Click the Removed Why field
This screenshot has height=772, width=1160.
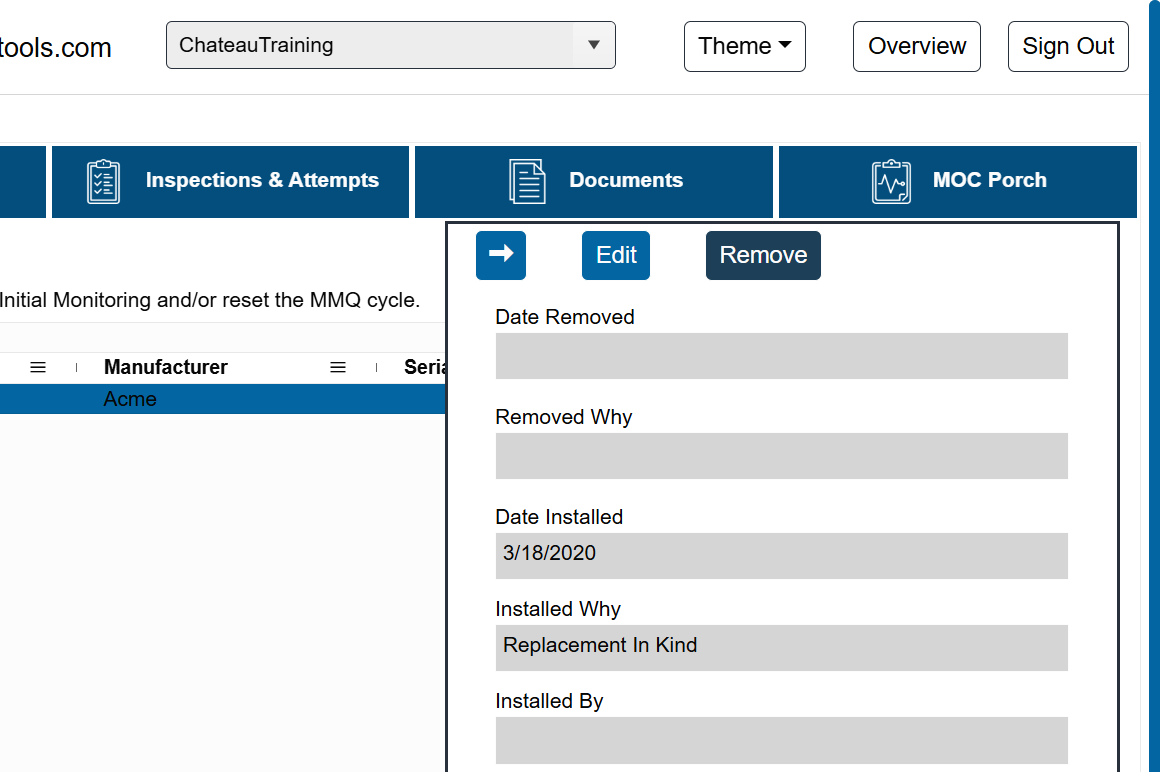tap(781, 456)
